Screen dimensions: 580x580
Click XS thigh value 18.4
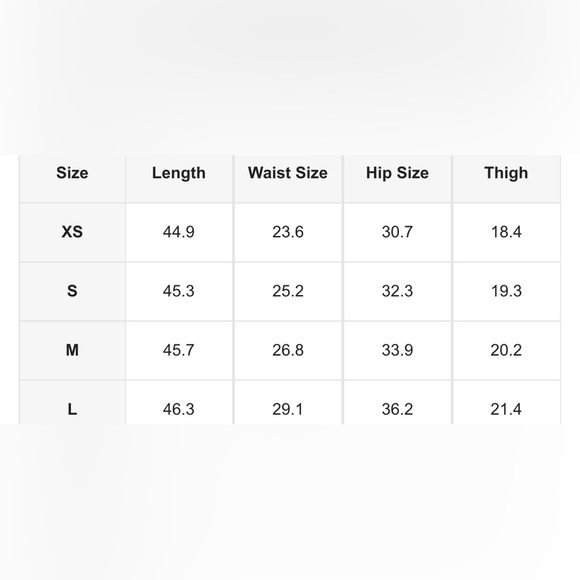[x=506, y=232]
